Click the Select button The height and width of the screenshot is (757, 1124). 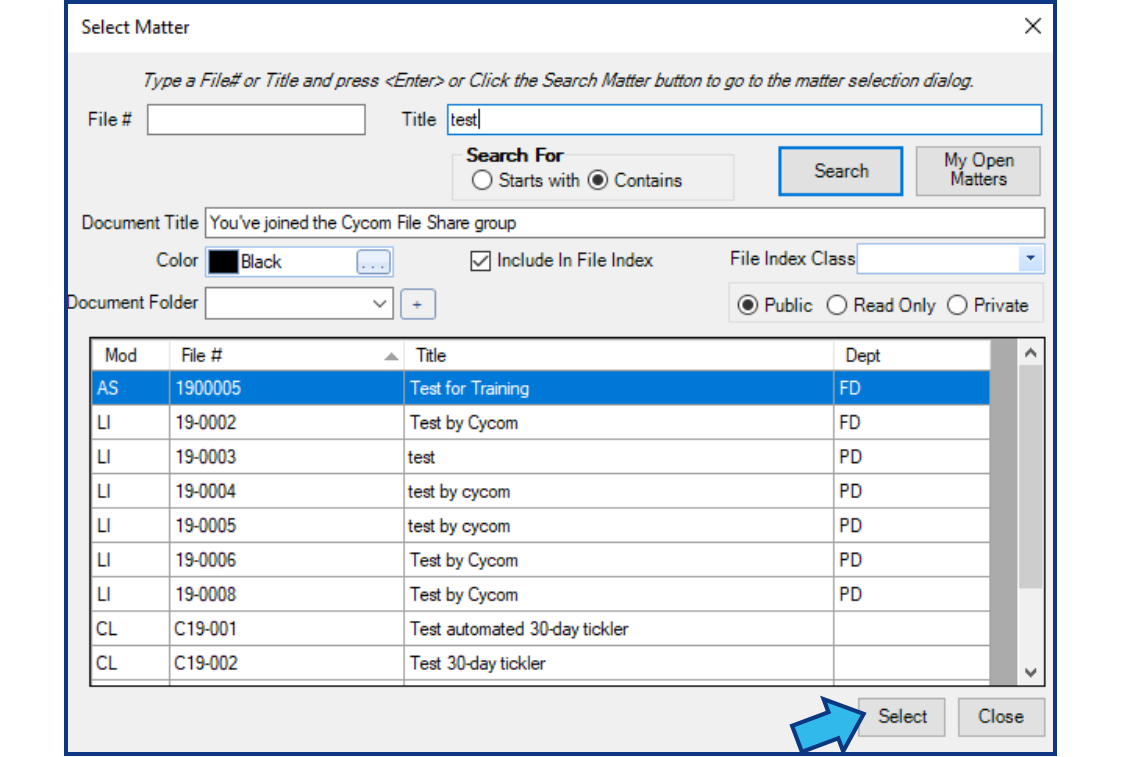point(902,716)
